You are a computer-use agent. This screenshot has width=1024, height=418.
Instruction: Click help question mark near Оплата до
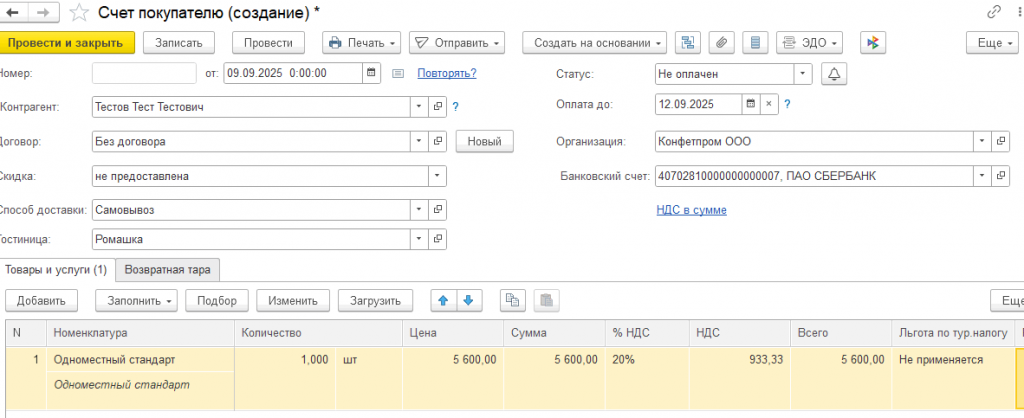click(x=788, y=104)
